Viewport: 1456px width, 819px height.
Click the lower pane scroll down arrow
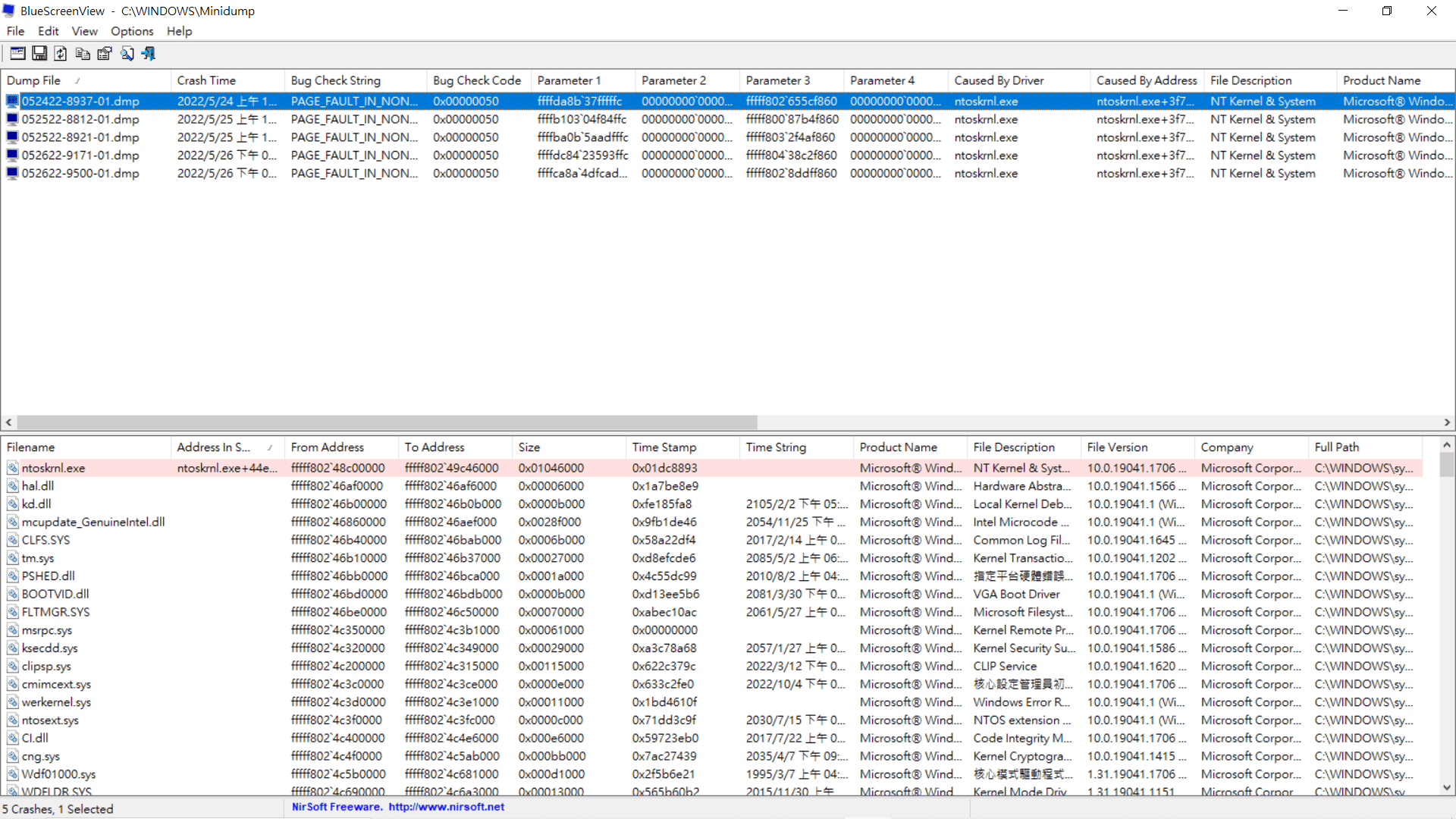1447,788
